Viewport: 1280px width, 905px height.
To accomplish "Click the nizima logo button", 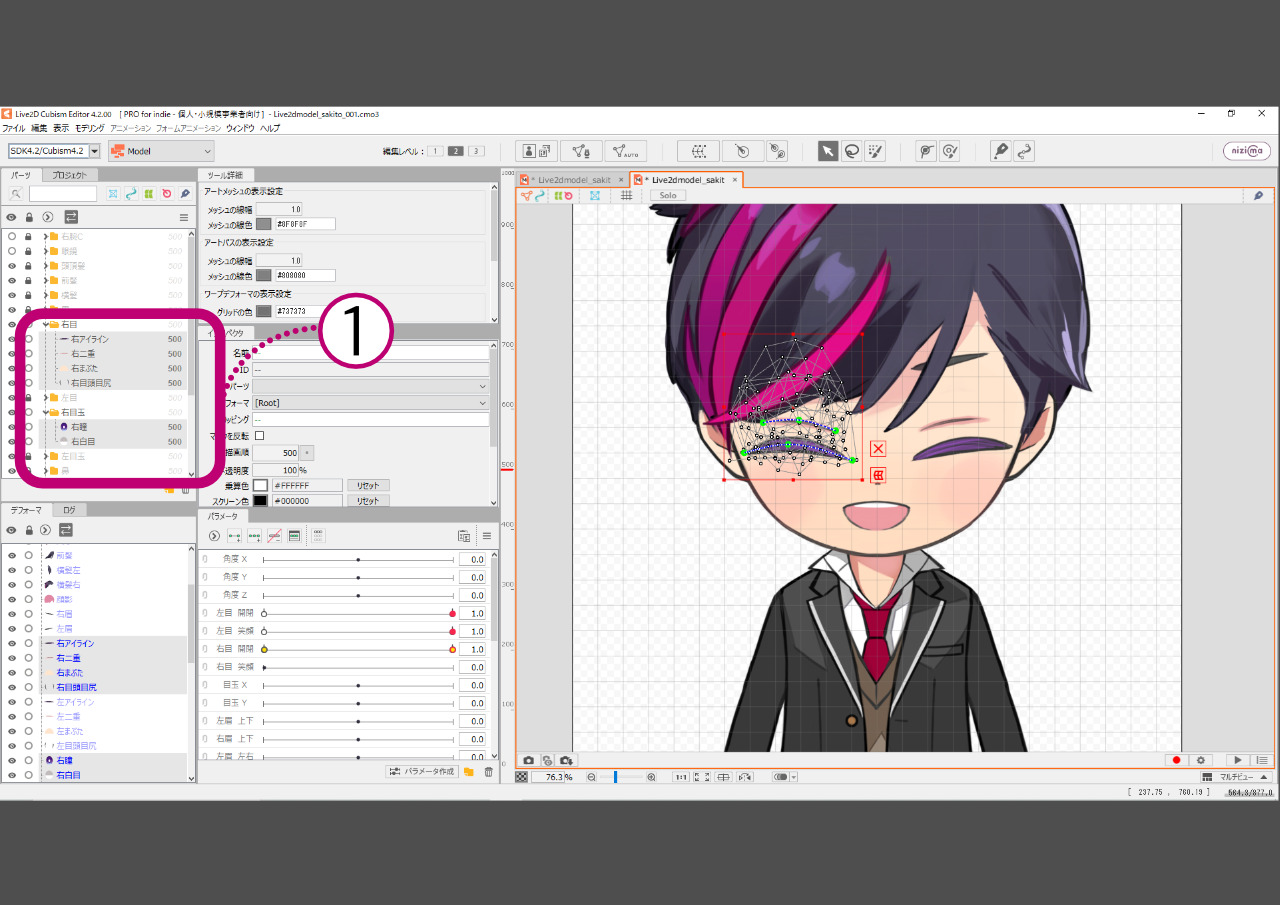I will click(x=1247, y=151).
